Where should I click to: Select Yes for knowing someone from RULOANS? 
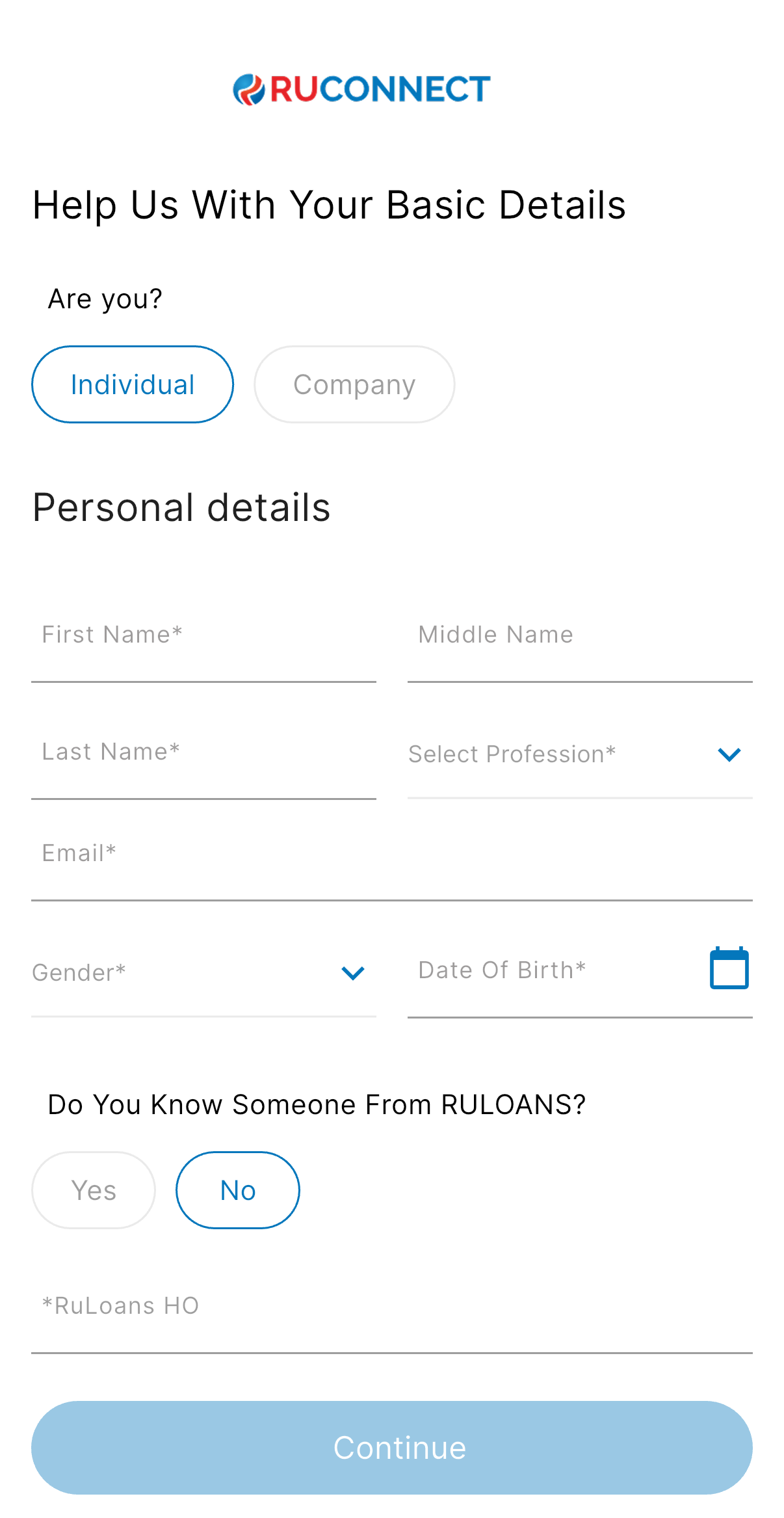tap(94, 1190)
